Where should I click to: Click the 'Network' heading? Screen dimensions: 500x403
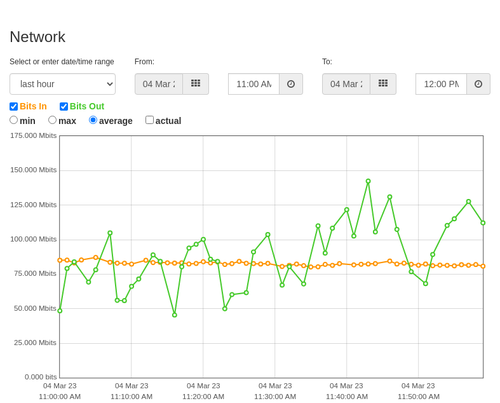pos(37,37)
